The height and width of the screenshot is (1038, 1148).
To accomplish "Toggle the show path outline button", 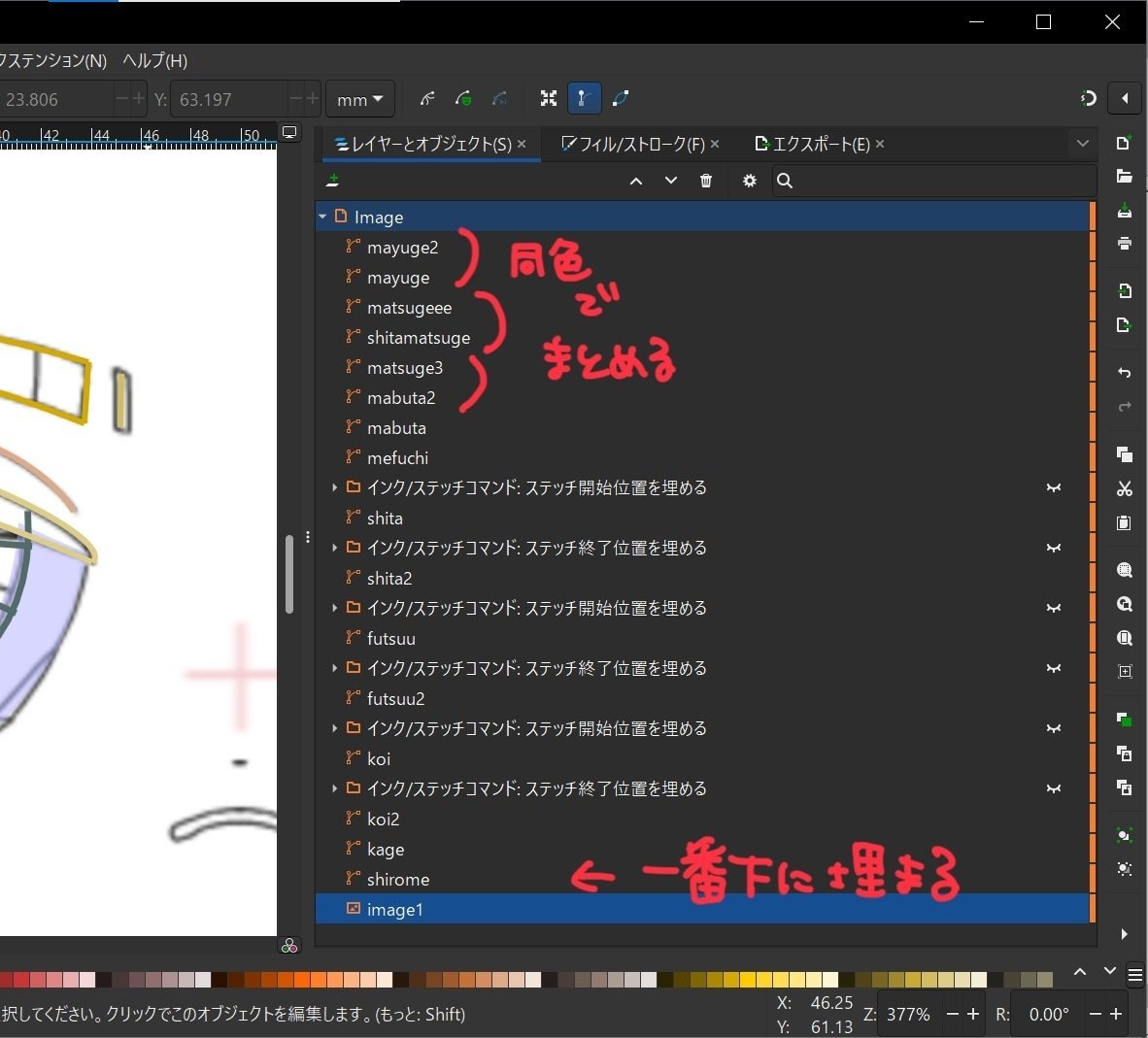I will click(x=620, y=98).
